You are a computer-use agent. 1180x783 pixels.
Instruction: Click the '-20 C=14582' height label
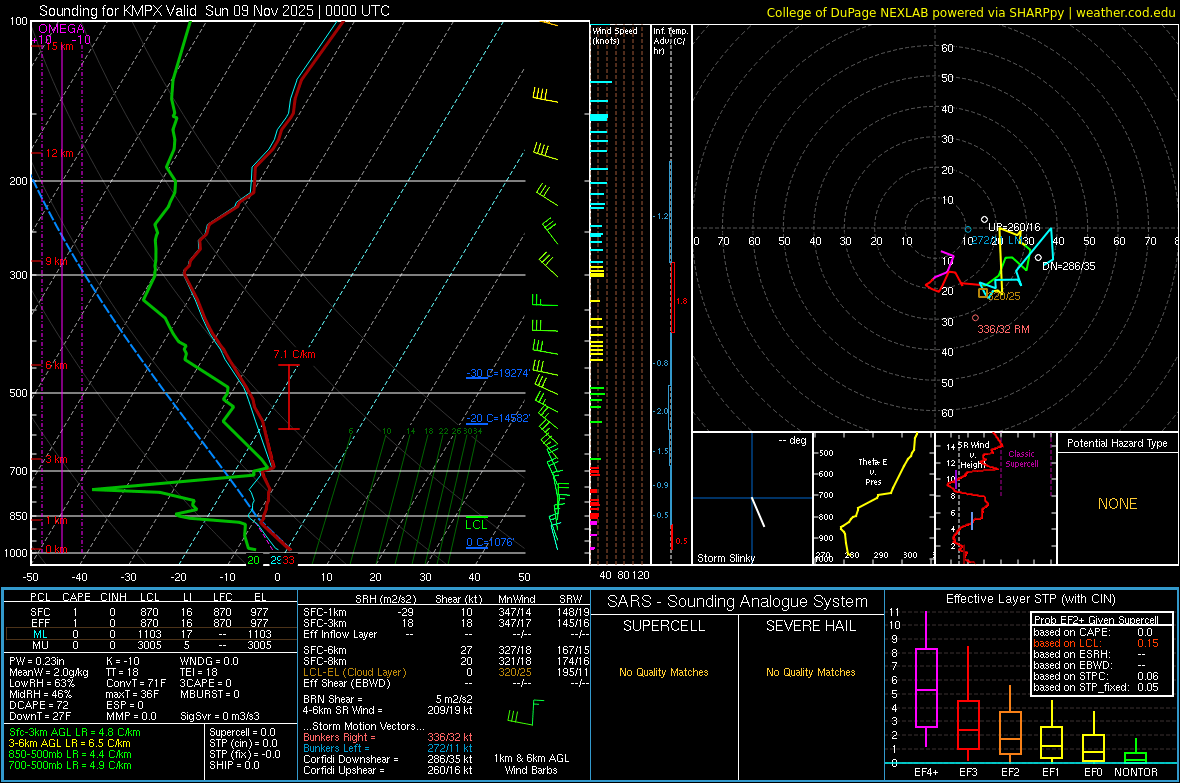point(497,418)
